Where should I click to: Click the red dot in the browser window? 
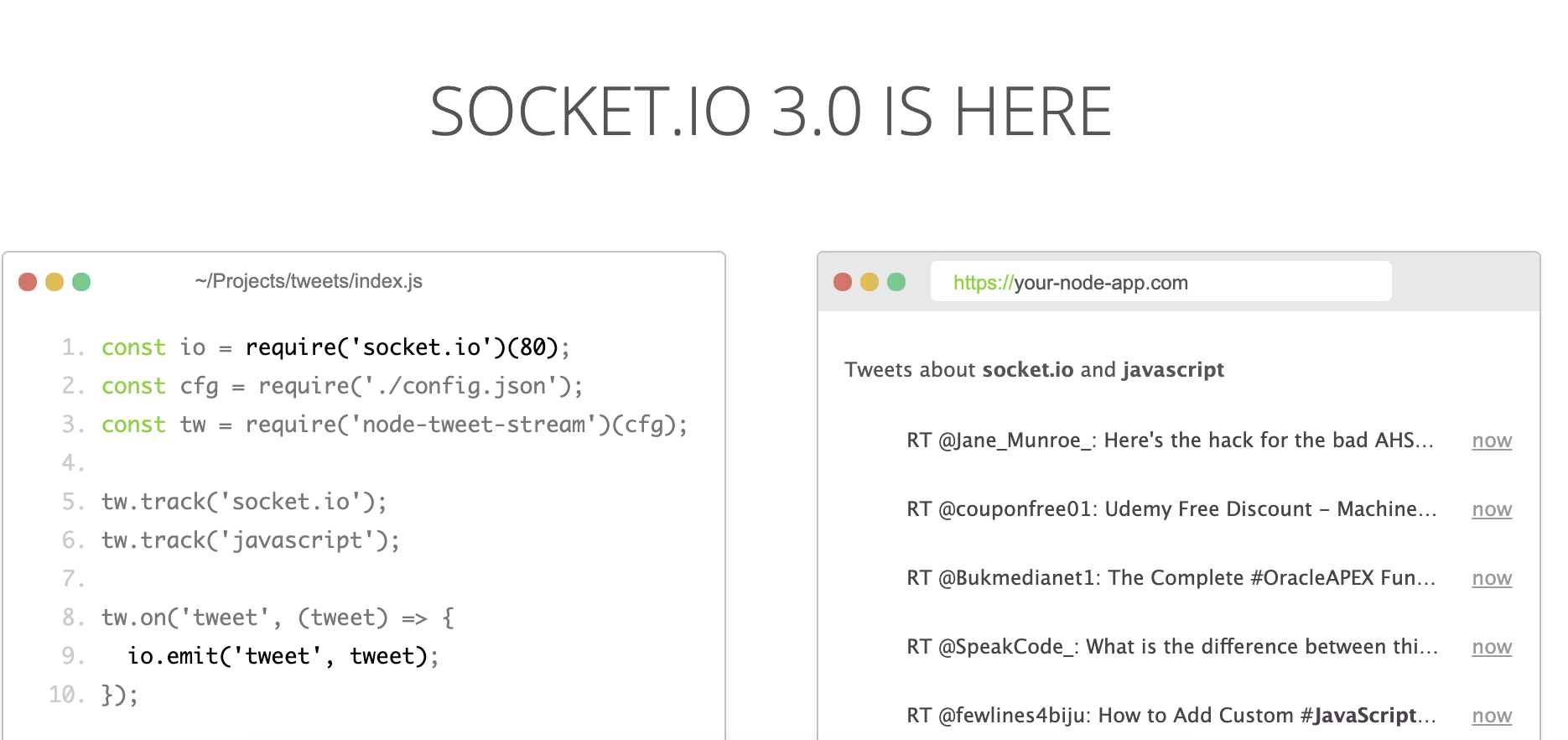[843, 282]
